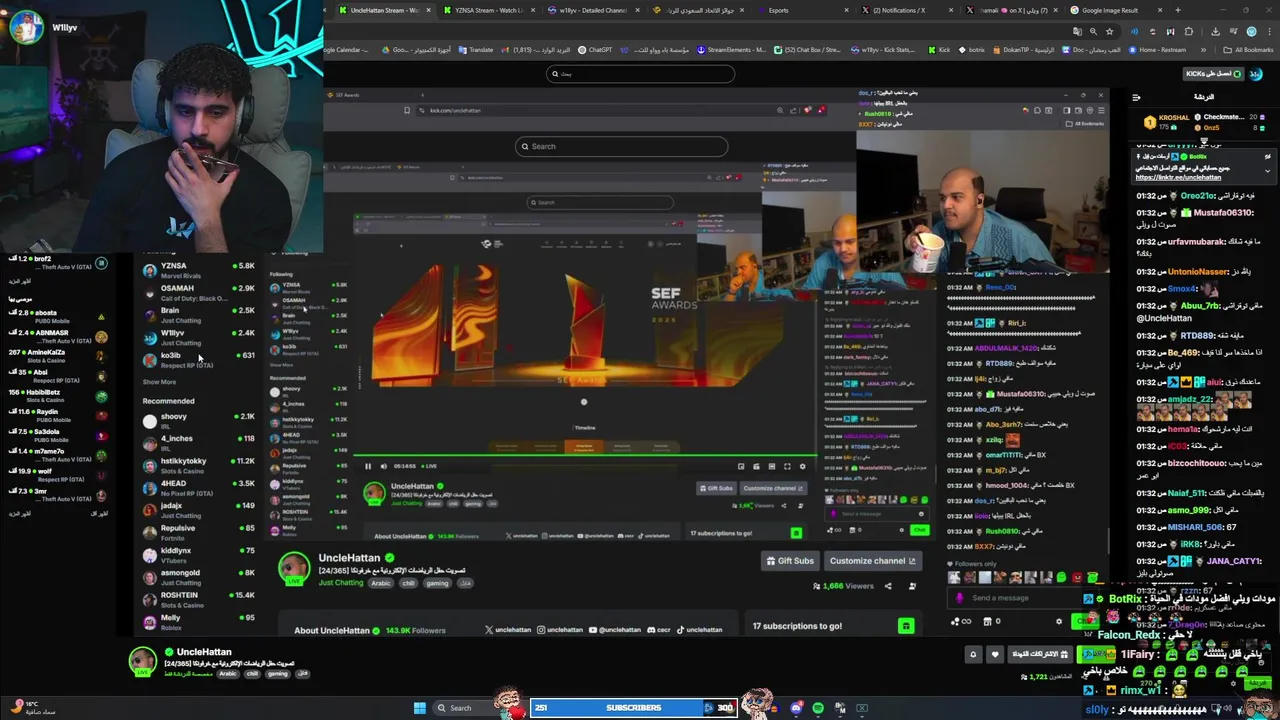This screenshot has height=720, width=1280.
Task: Click green get KICKs button at top
Action: coord(1215,73)
